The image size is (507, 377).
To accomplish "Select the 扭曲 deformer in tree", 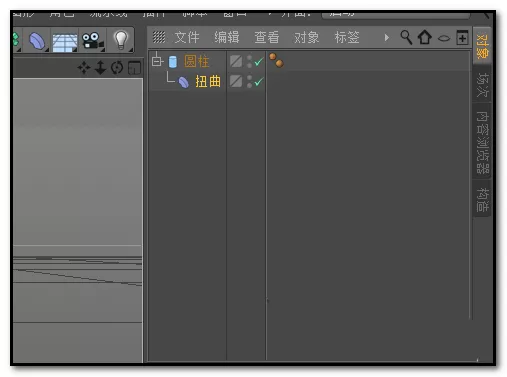I will [x=208, y=81].
